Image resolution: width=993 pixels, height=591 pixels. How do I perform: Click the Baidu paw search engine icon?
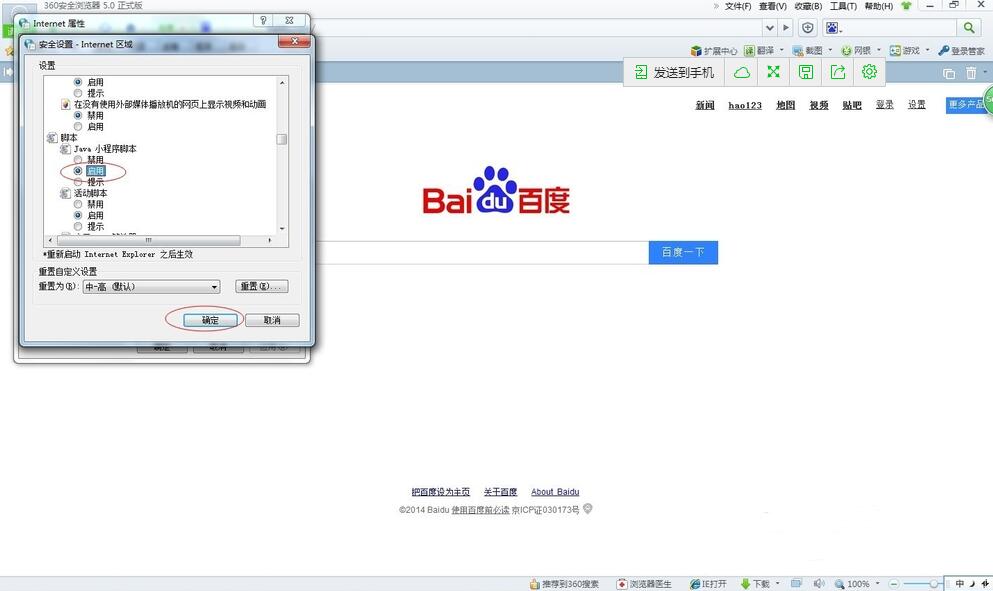tap(832, 28)
